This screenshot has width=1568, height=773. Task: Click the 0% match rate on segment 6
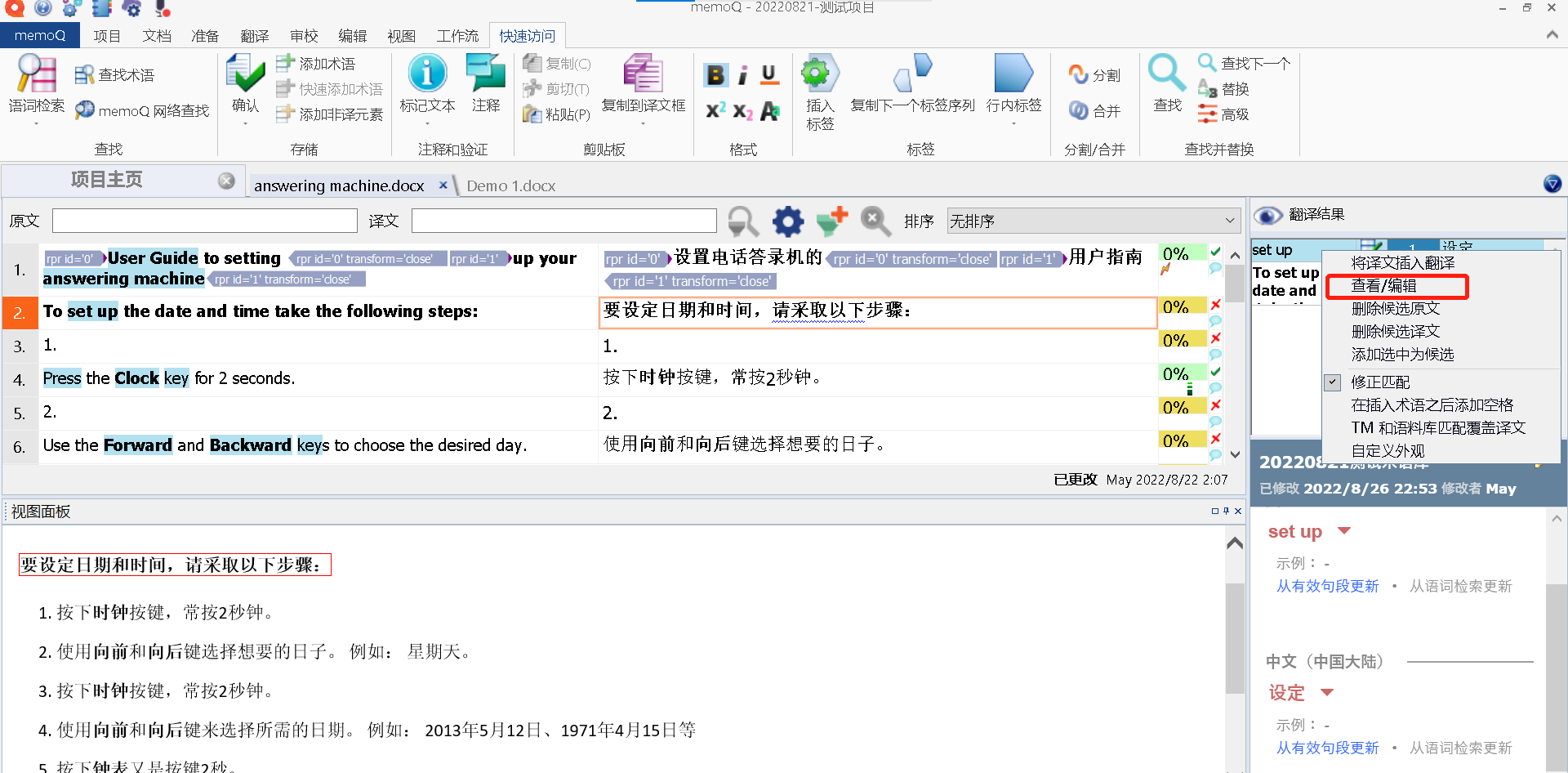pos(1182,440)
